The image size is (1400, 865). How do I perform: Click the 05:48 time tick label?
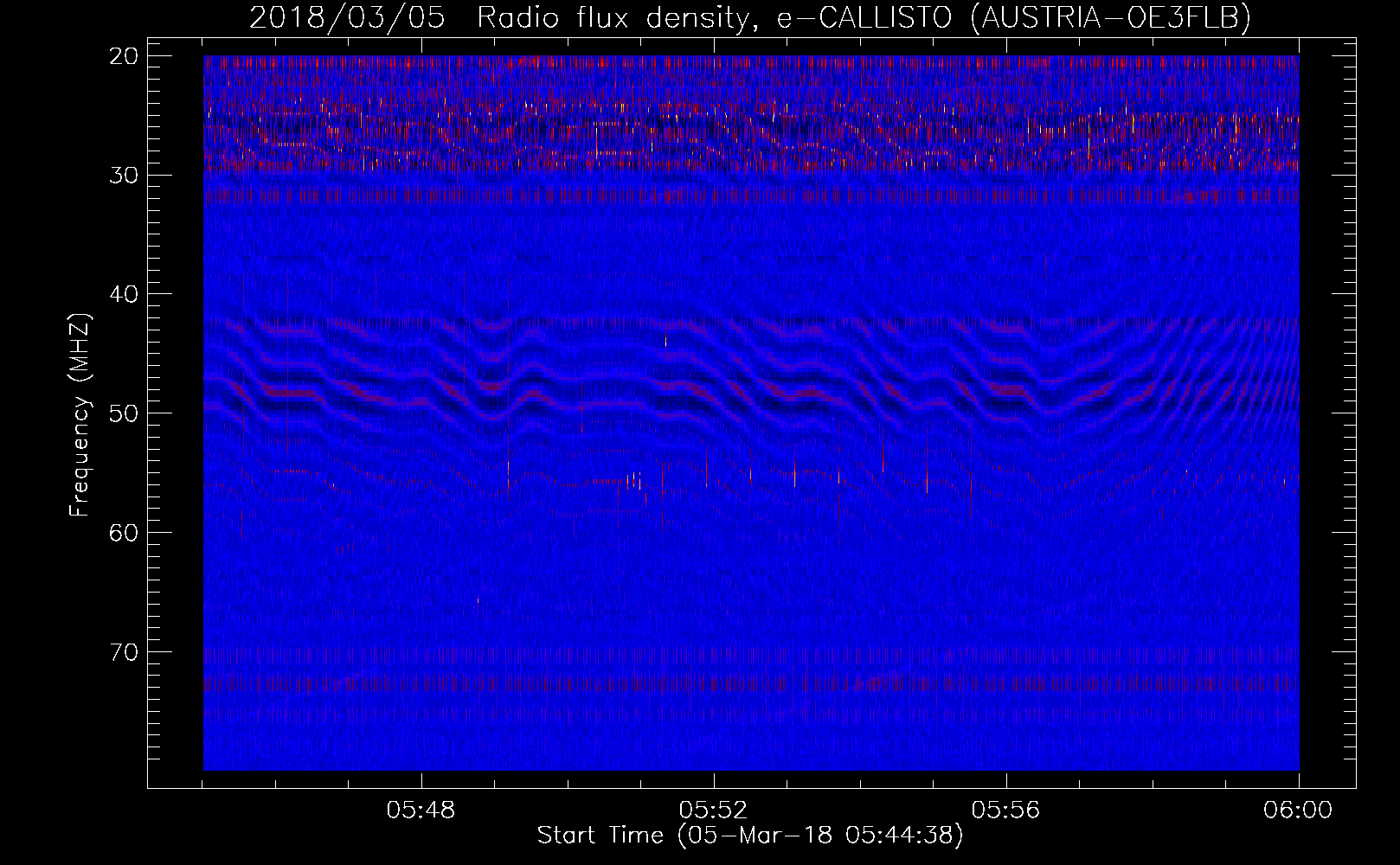pos(421,811)
